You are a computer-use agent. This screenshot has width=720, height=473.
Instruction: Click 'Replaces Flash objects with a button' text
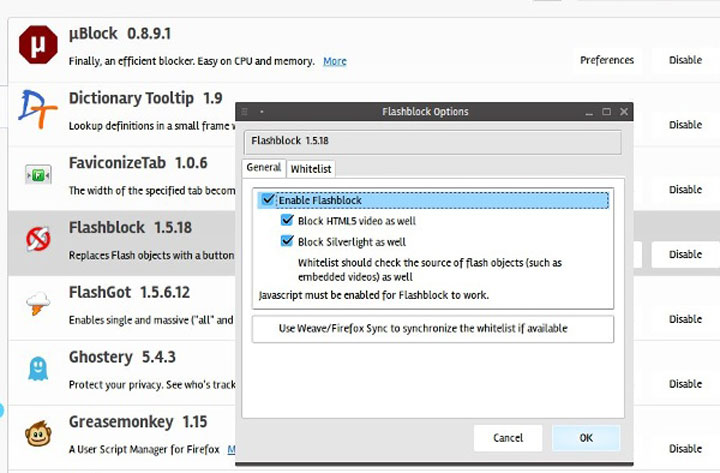coord(152,255)
